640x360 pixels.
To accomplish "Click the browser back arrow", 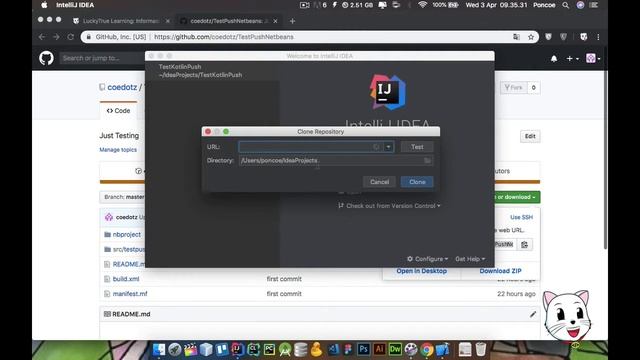I will (42, 37).
